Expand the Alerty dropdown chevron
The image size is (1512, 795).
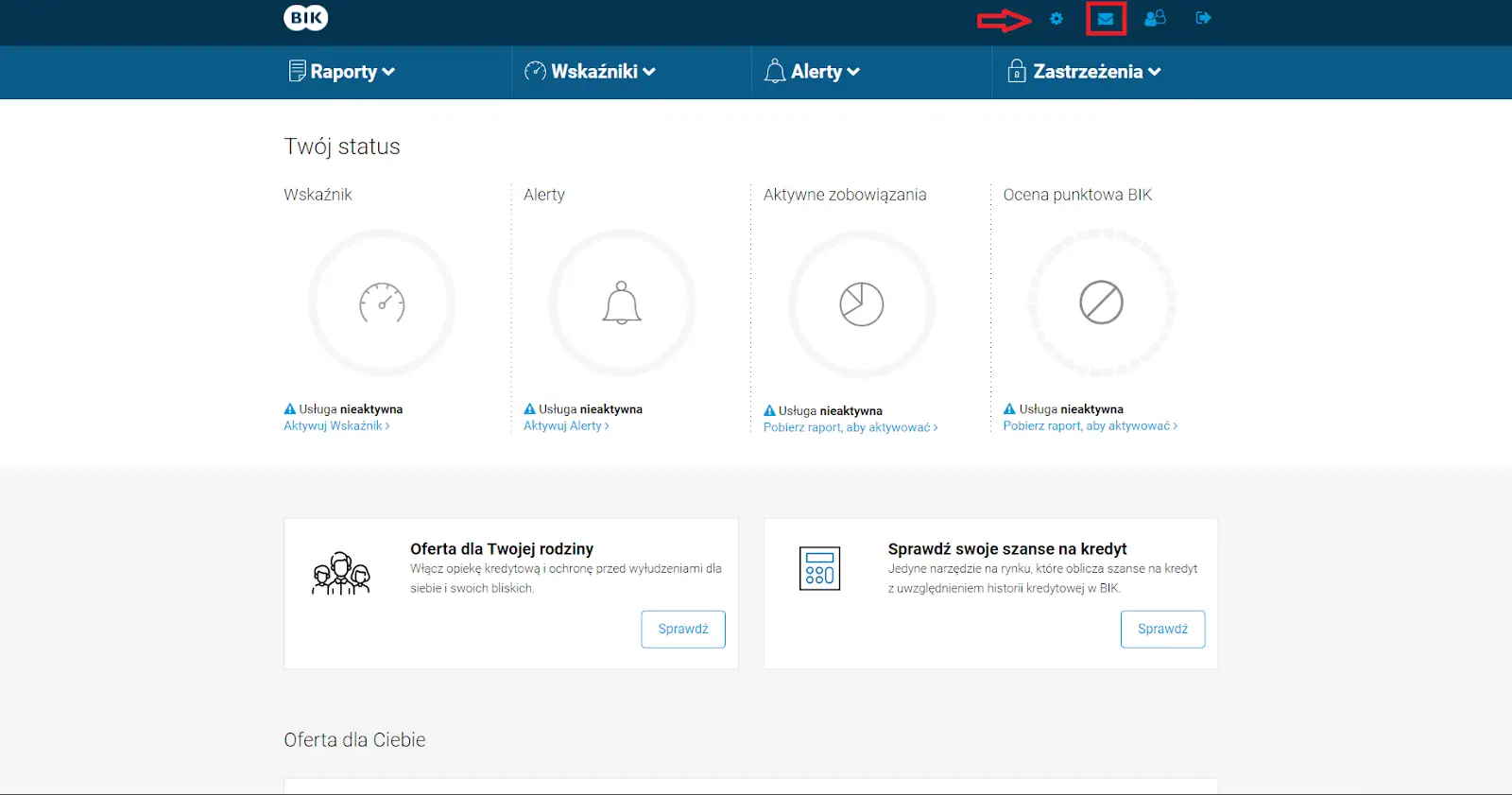pos(853,72)
